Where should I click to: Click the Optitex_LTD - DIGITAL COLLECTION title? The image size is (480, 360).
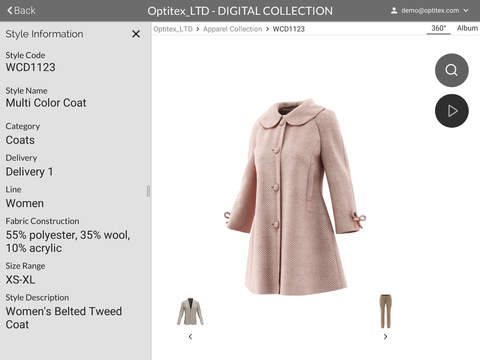coord(240,11)
